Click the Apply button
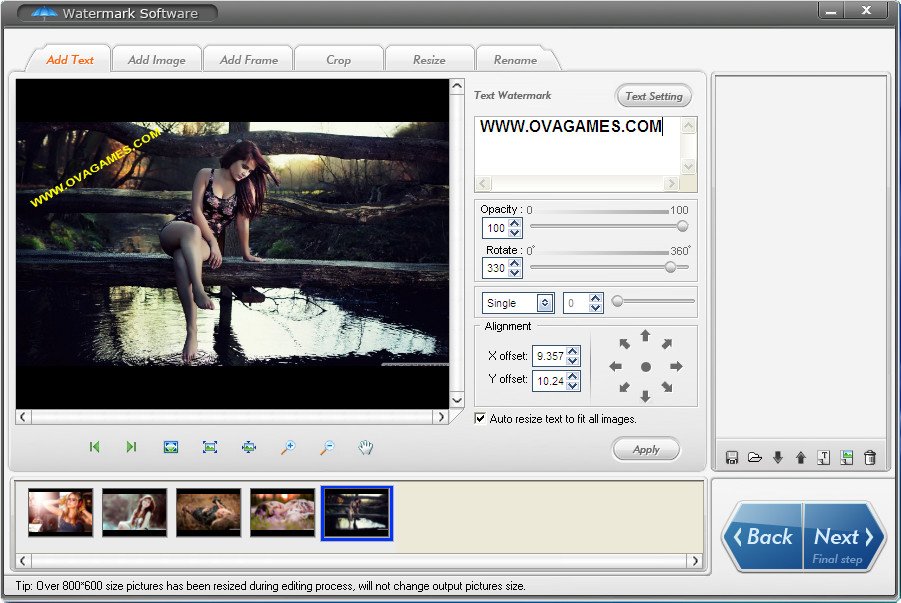 point(646,450)
